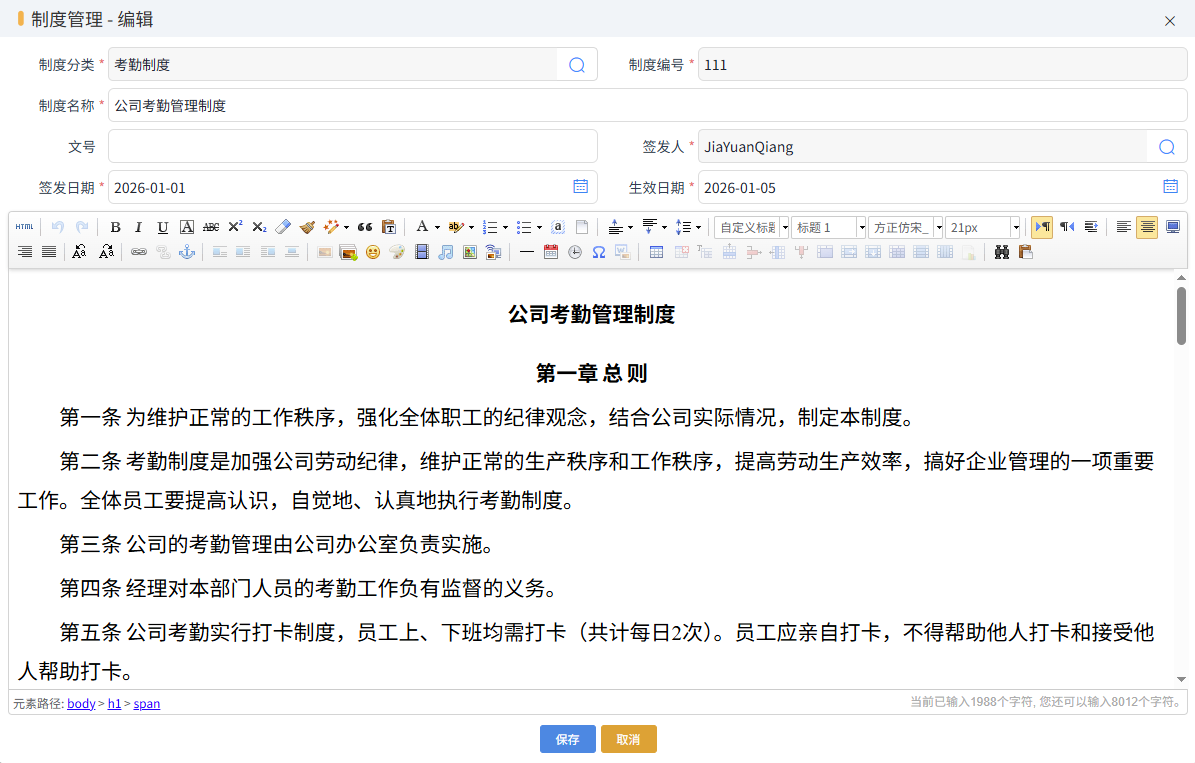Open the scrawl drawing palette
Screen dimensions: 1195x763
[x=396, y=252]
